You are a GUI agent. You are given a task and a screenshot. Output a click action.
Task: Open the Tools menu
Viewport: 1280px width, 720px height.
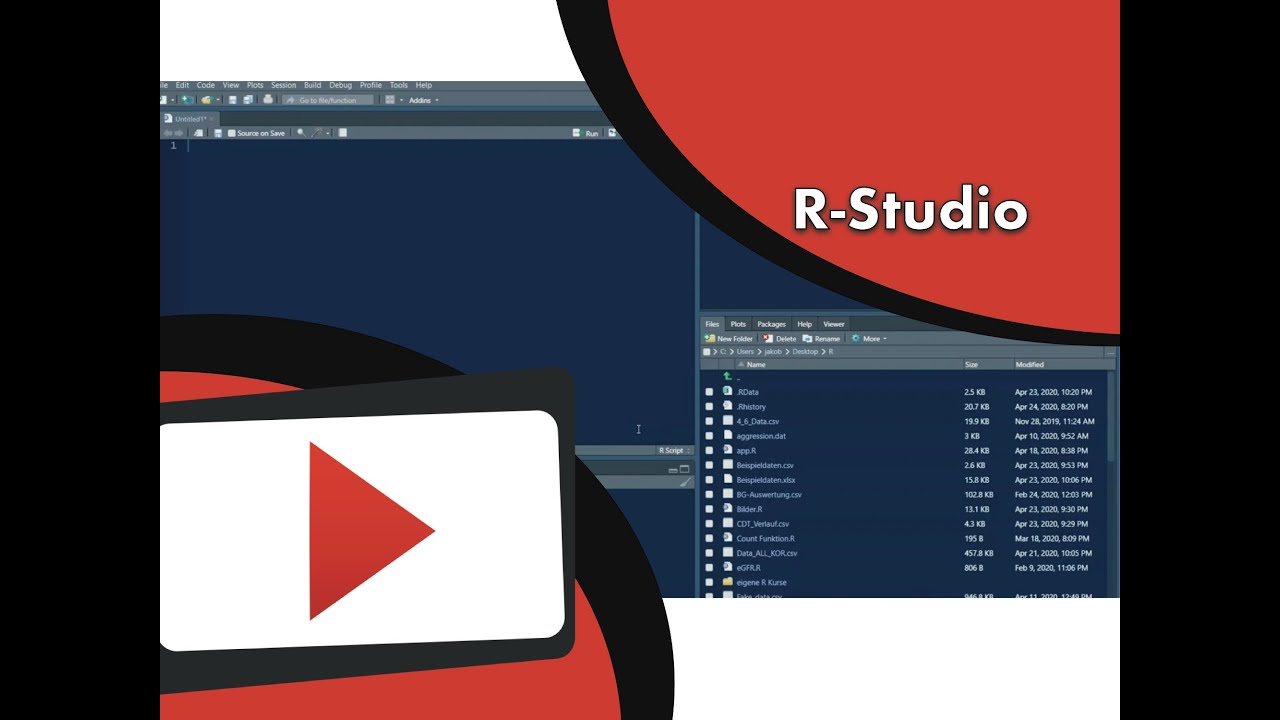point(399,85)
